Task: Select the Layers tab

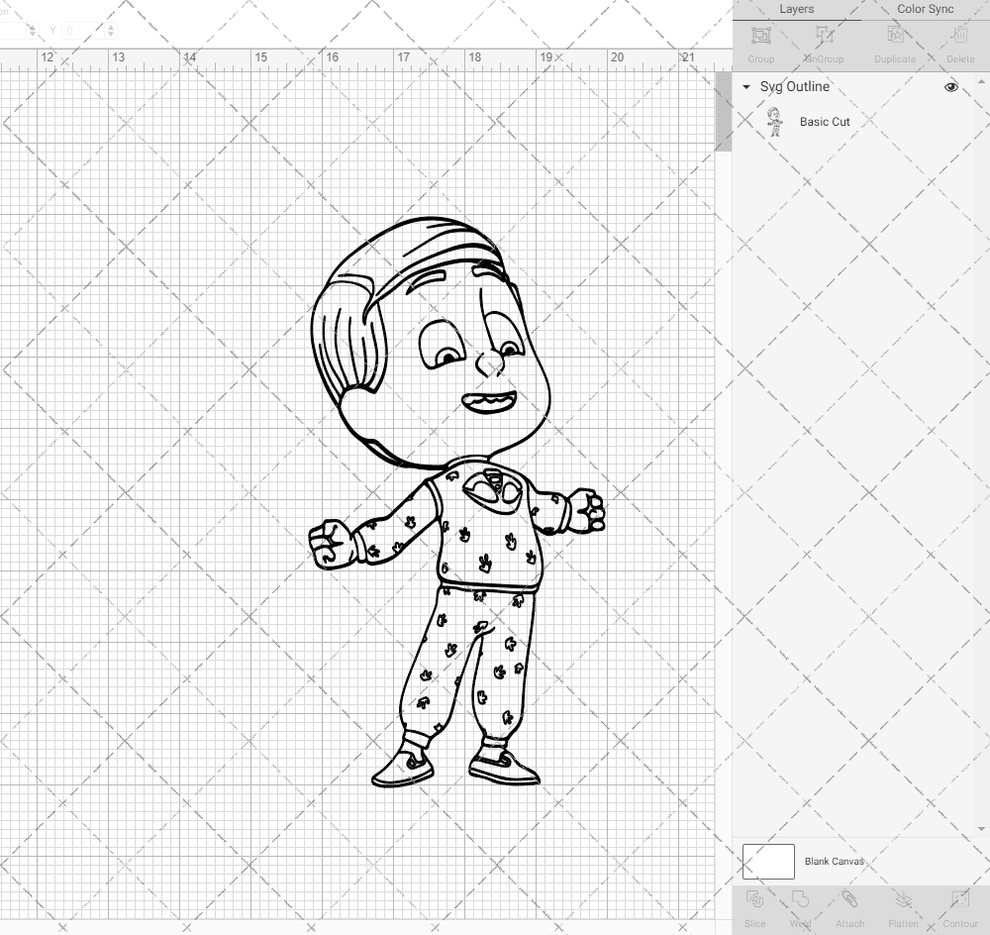Action: pos(797,9)
